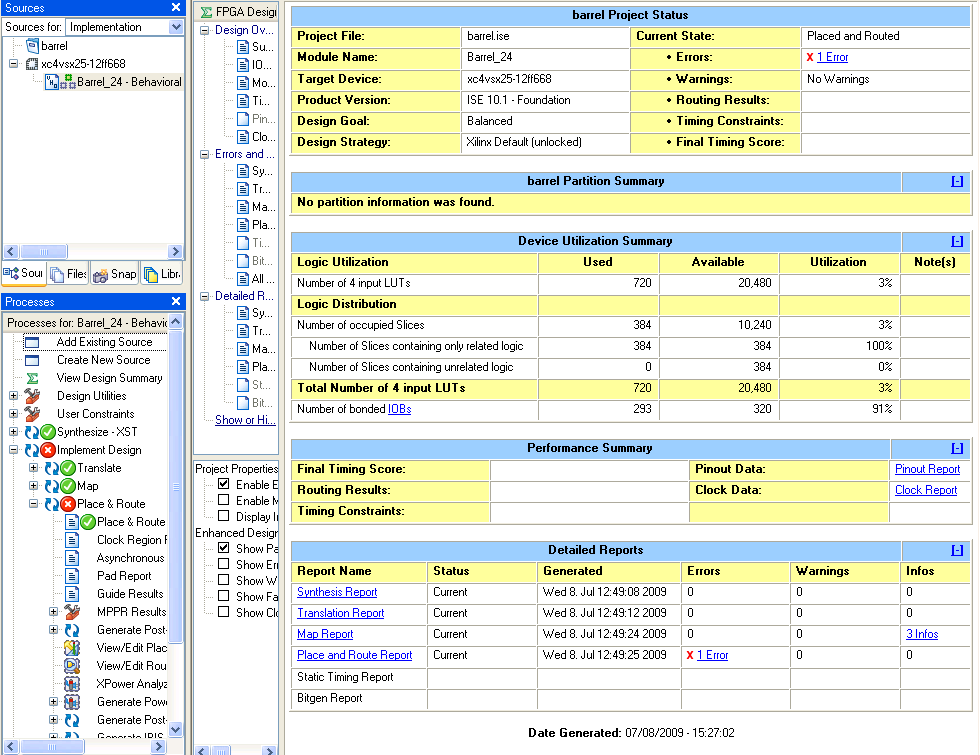Click the Guide Results document icon

pos(72,594)
